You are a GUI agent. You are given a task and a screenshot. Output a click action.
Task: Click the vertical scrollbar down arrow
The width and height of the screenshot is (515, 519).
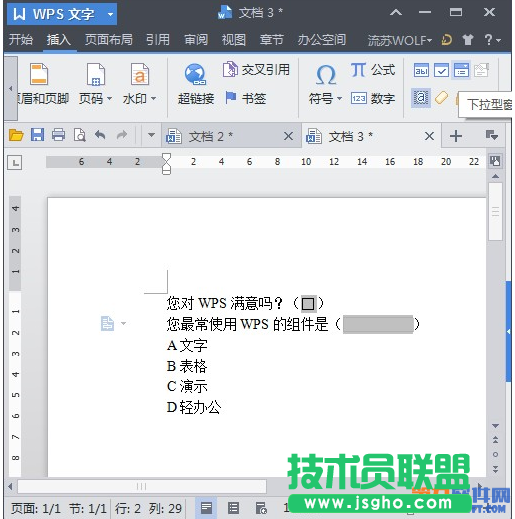point(496,426)
